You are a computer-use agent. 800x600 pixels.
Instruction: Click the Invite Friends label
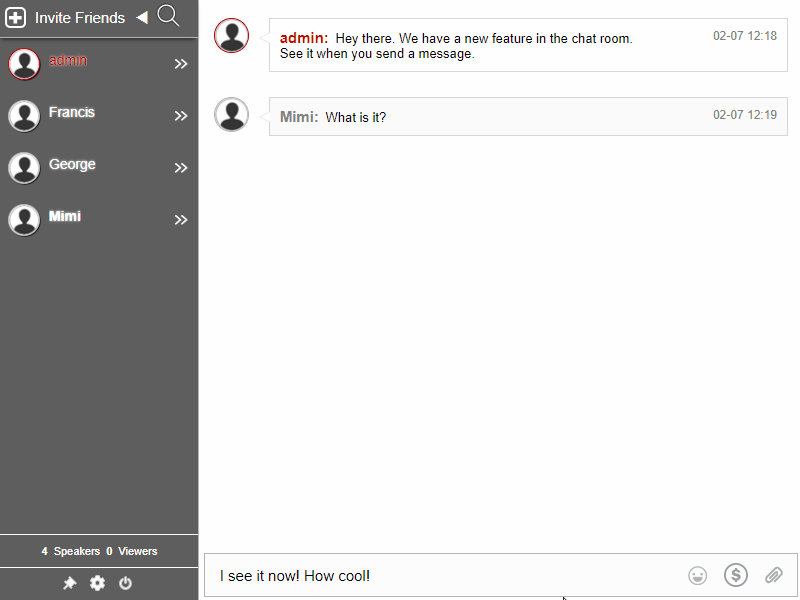79,17
